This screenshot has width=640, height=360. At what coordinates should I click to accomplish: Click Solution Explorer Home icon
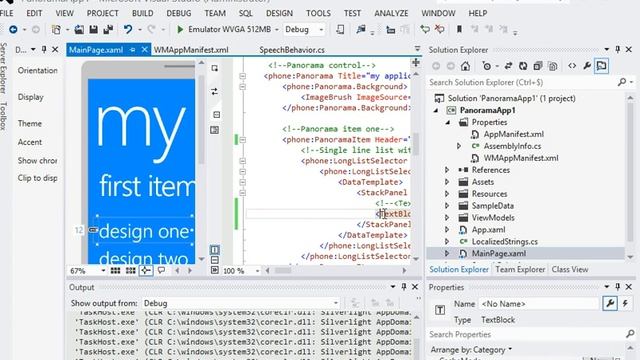point(465,66)
